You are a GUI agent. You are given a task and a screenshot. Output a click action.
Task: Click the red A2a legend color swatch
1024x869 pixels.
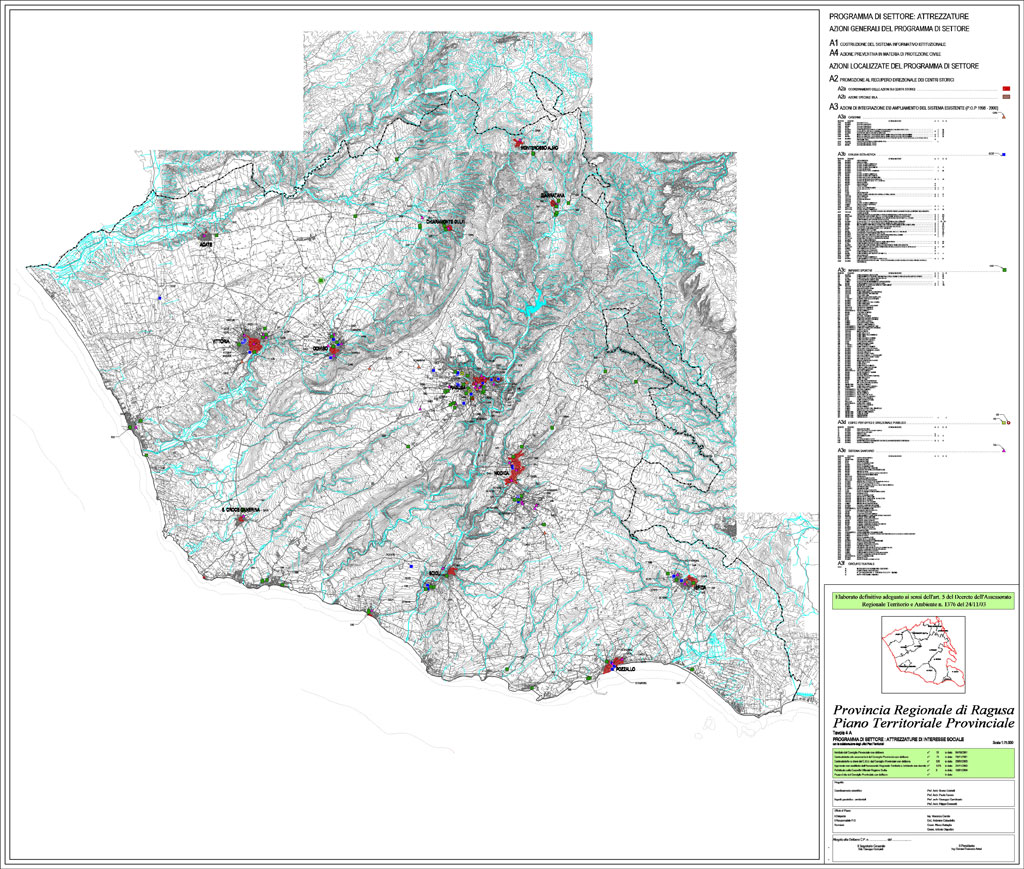(1006, 89)
